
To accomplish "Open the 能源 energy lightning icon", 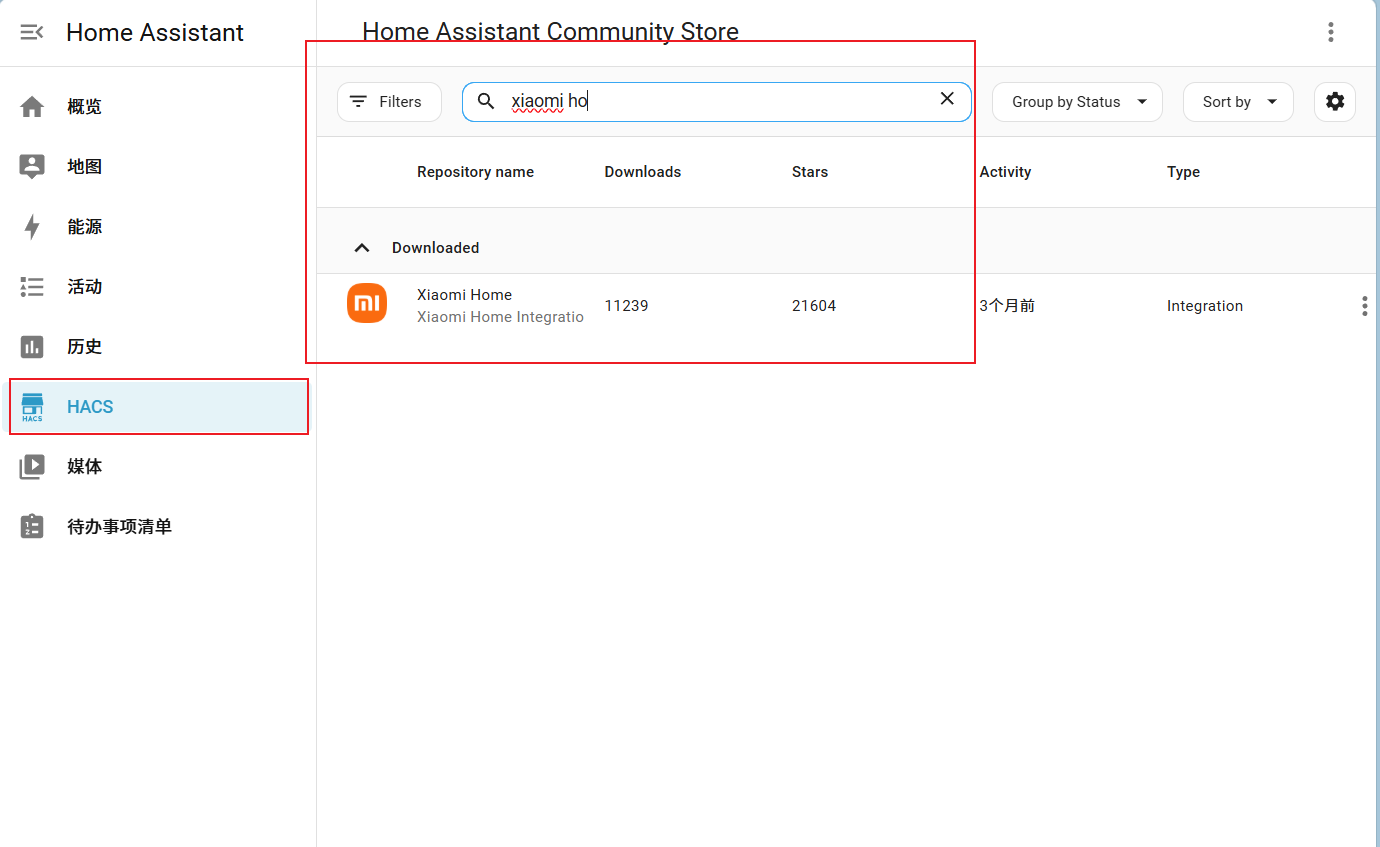I will (x=32, y=227).
